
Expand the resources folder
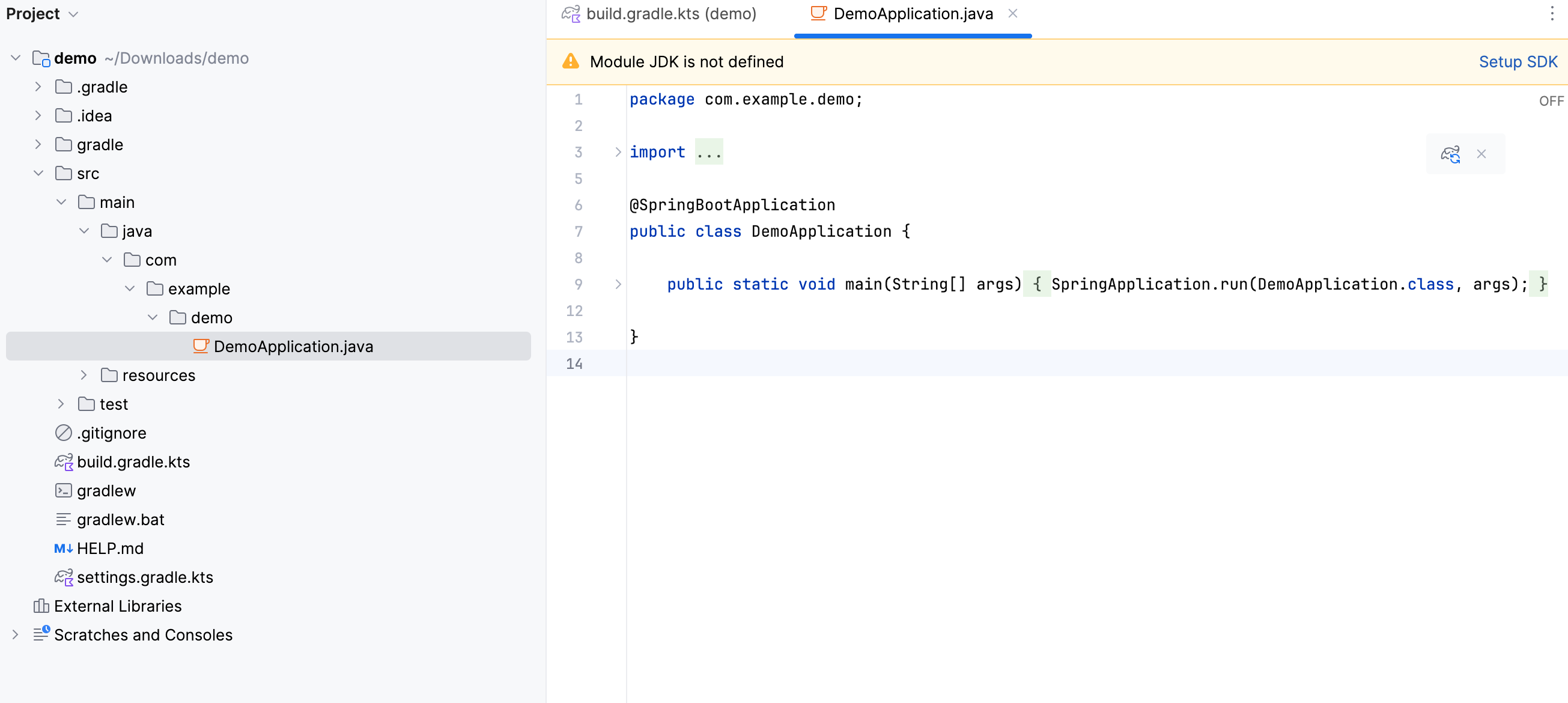[84, 375]
